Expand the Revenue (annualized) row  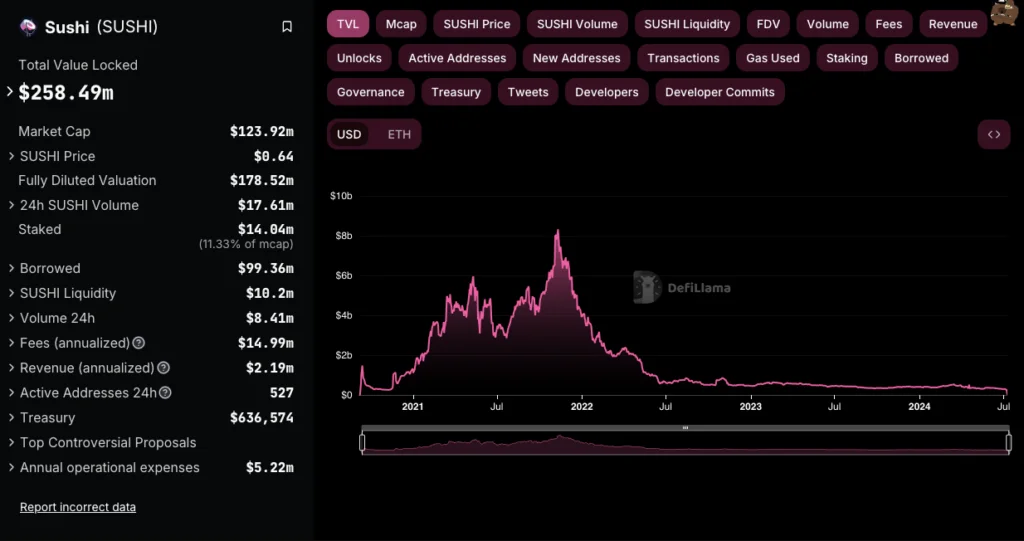click(12, 368)
